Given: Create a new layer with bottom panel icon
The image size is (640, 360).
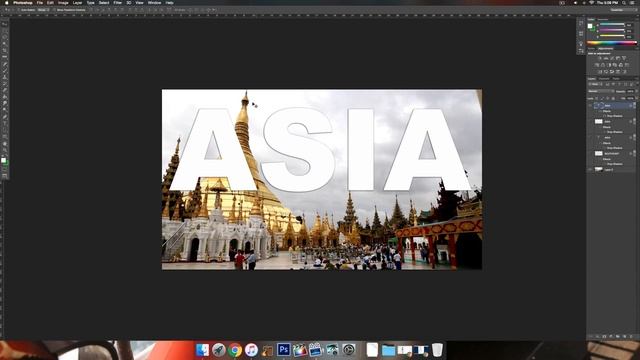Looking at the screenshot, I should 624,336.
